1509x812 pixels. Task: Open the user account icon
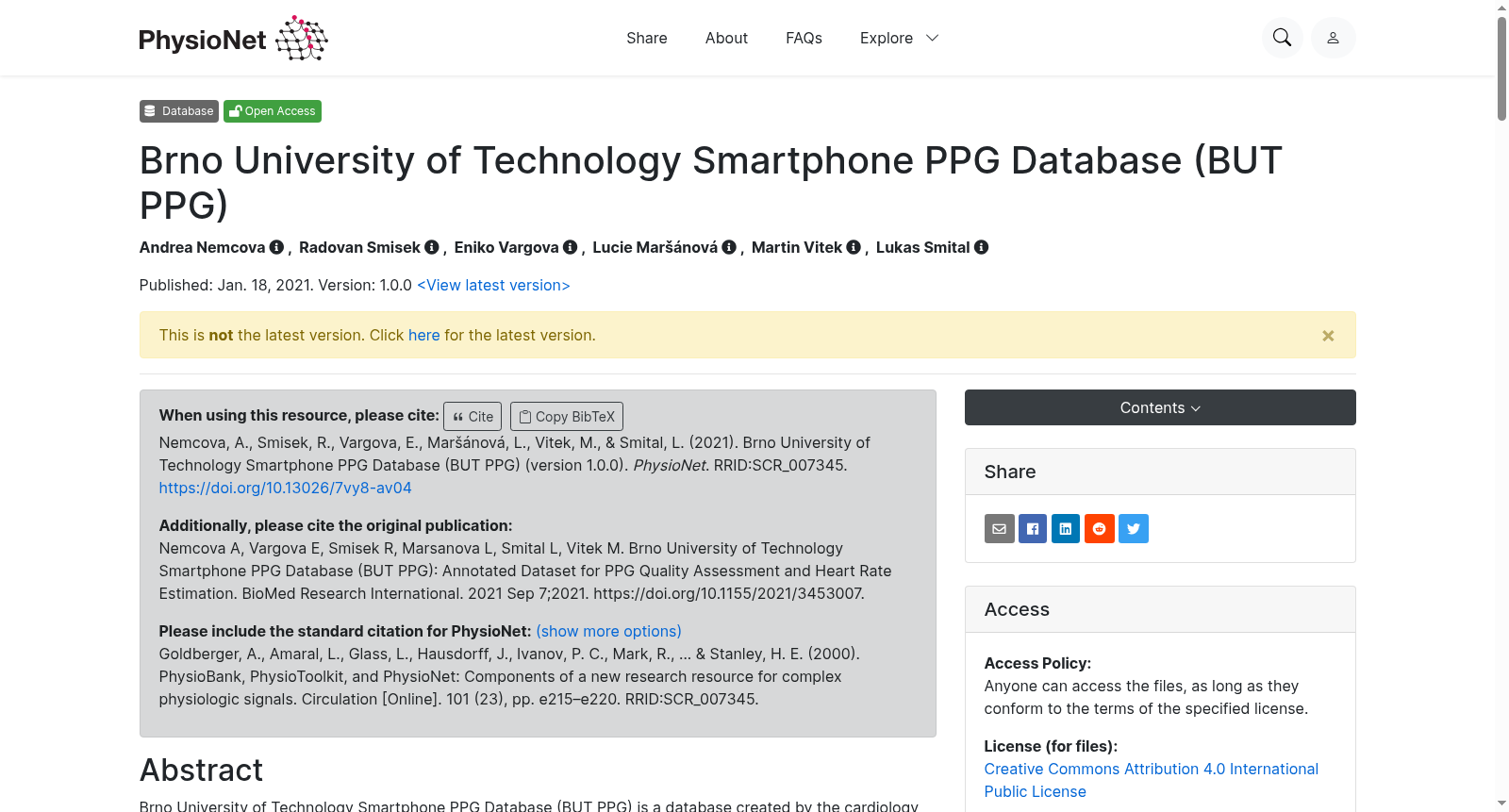(x=1333, y=38)
